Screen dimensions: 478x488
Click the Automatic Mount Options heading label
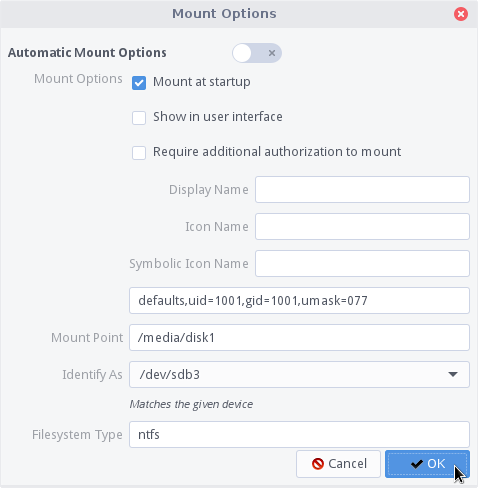[x=87, y=53]
